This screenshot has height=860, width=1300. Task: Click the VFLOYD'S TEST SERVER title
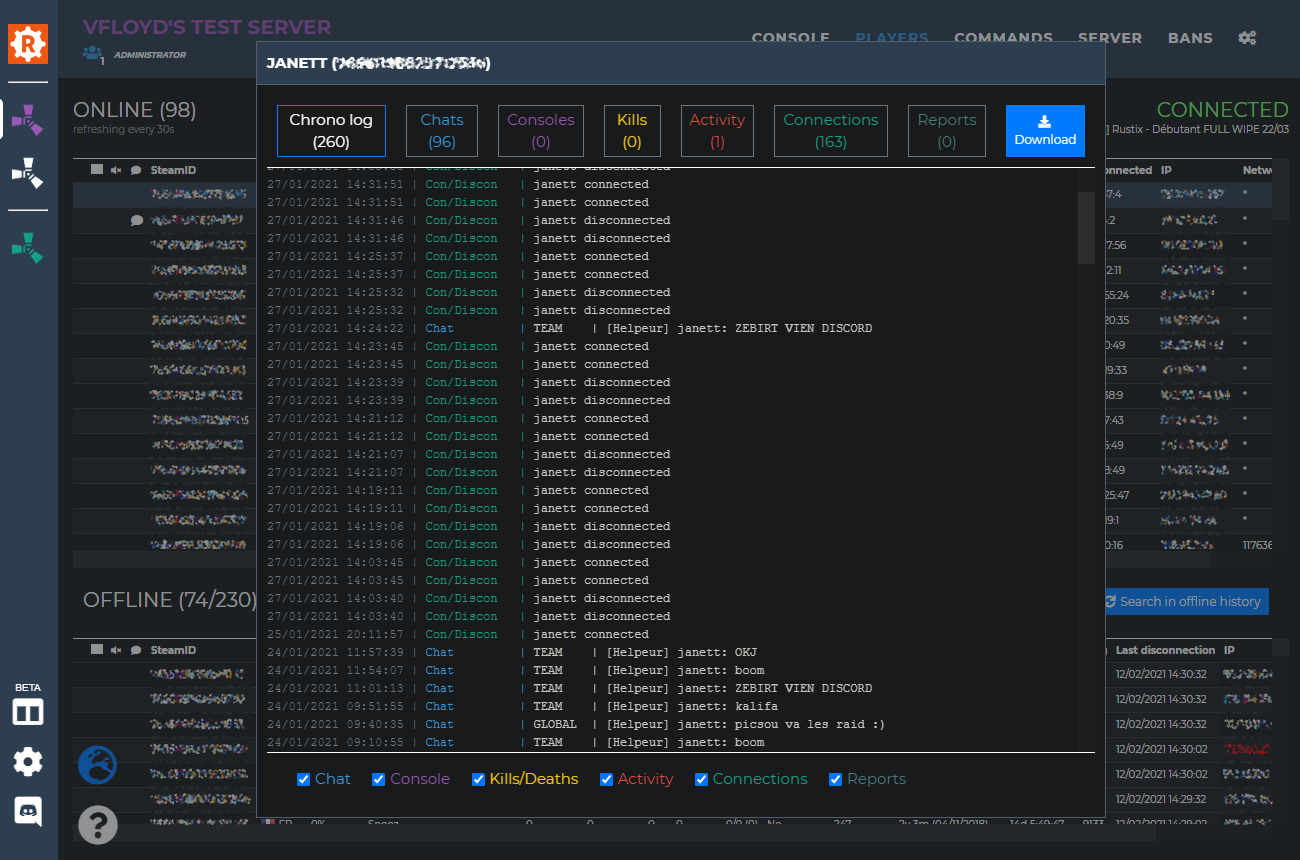click(207, 27)
